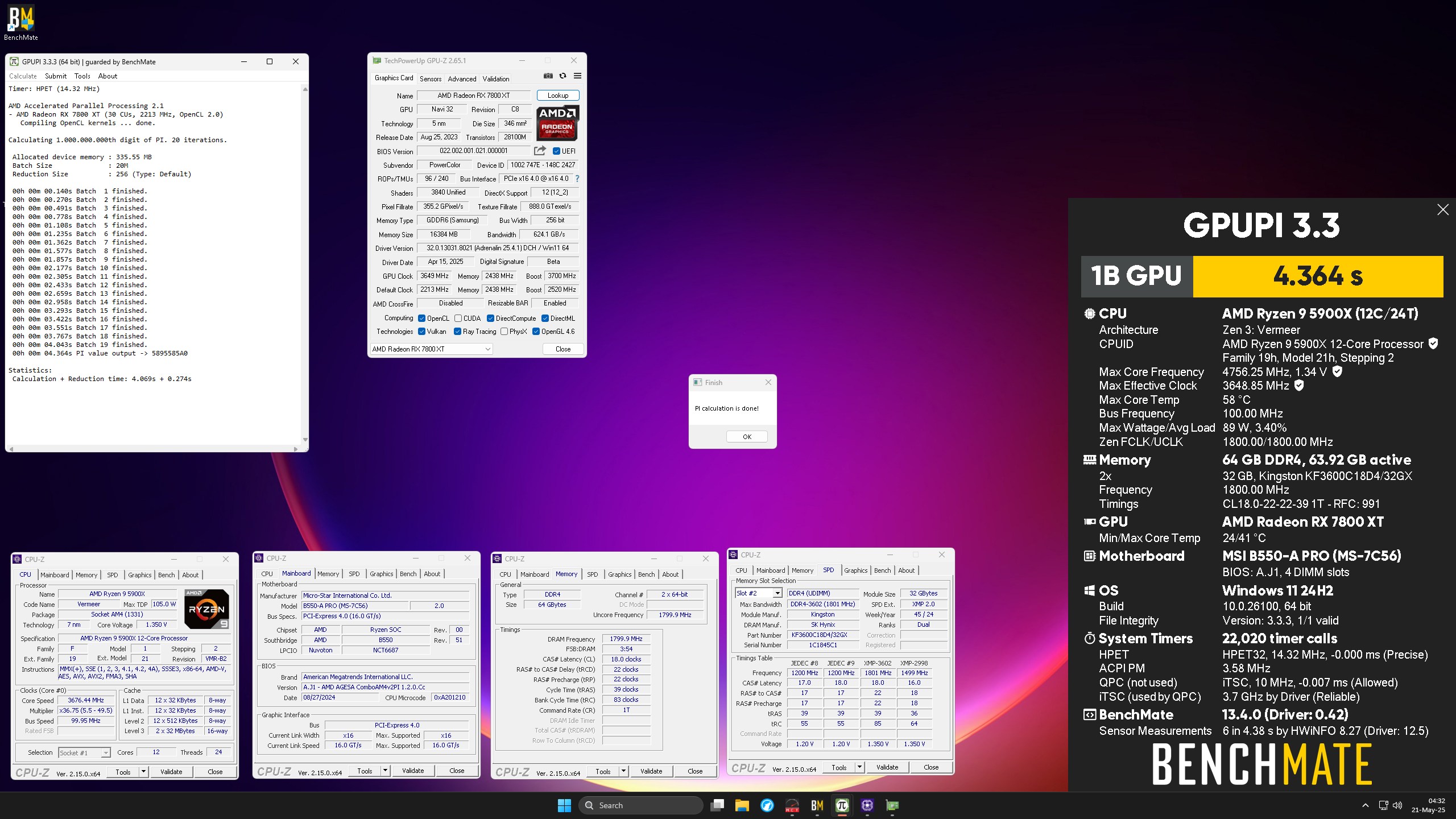Click the Name field AMD Radeon RX 7800XT
Viewport: 1456px width, 819px height.
pyautogui.click(x=474, y=96)
